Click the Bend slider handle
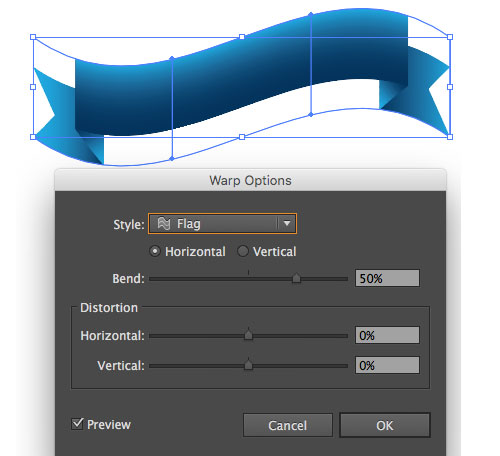This screenshot has width=500, height=456. pyautogui.click(x=296, y=278)
